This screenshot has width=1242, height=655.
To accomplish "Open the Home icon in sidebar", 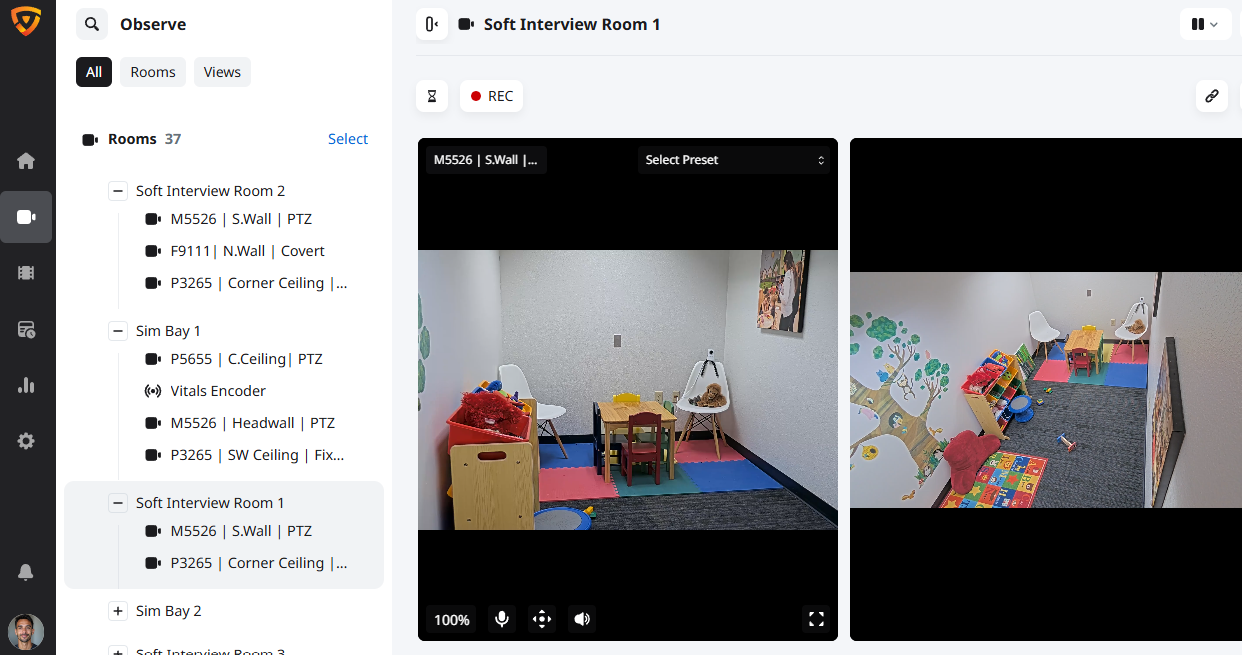I will [26, 161].
